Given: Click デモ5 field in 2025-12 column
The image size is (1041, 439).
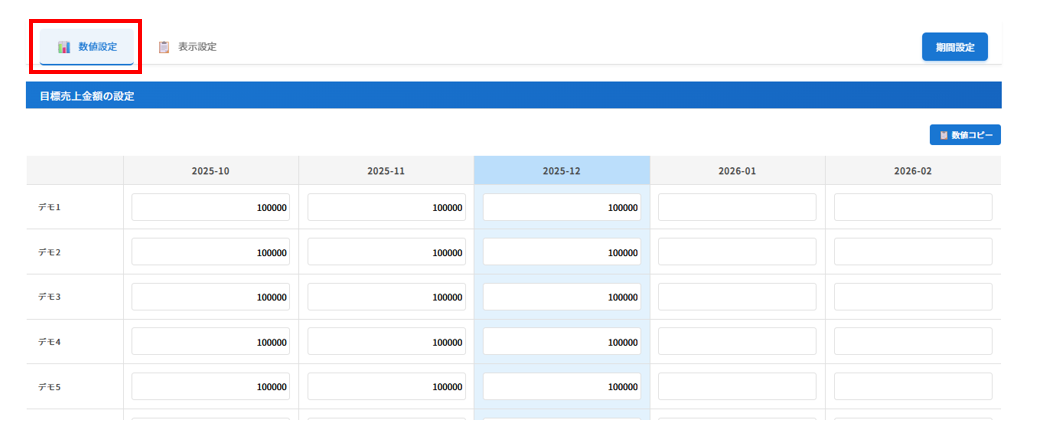Looking at the screenshot, I should tap(561, 387).
